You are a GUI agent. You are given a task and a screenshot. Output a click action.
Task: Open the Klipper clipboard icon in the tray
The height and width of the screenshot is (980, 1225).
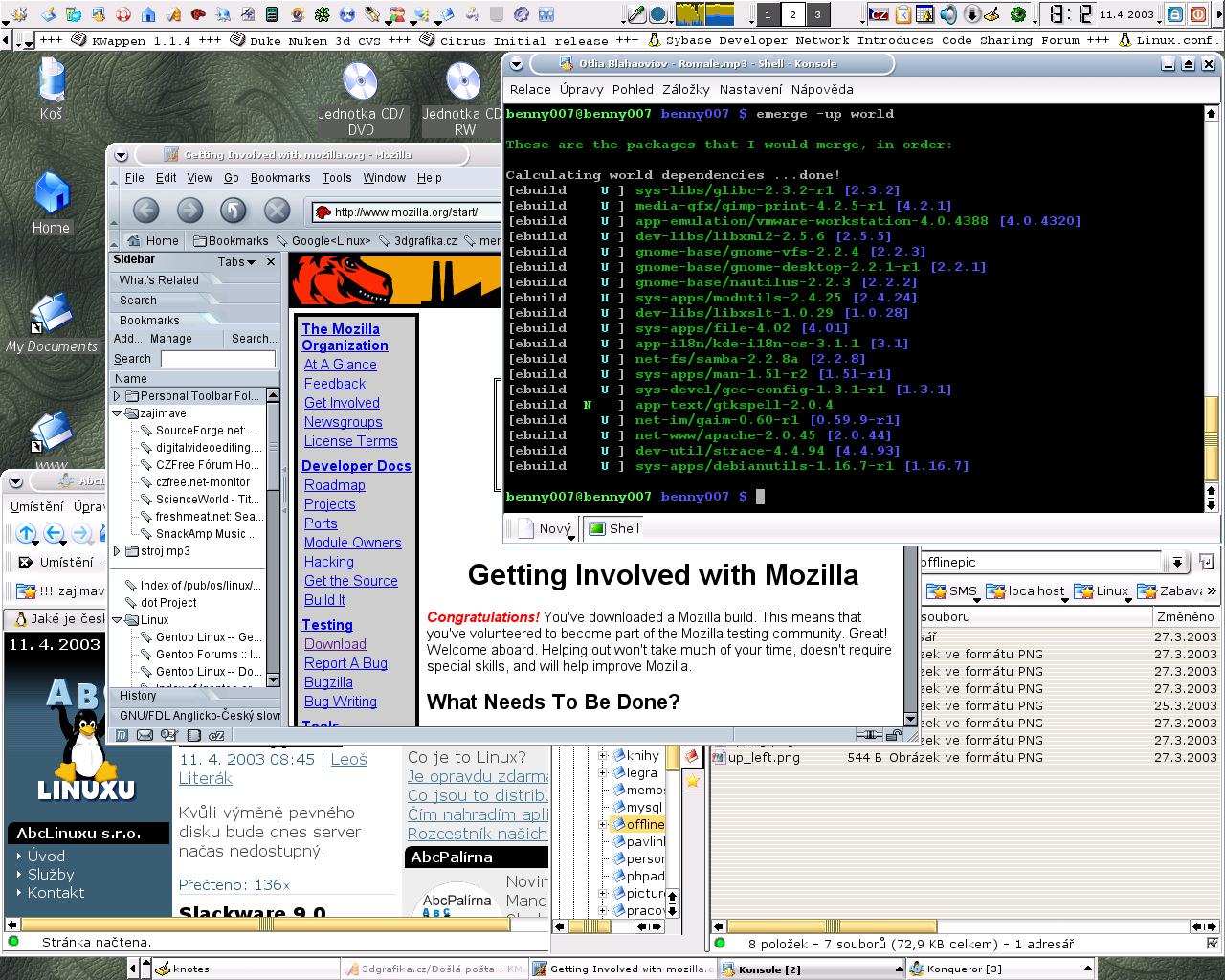[x=902, y=14]
